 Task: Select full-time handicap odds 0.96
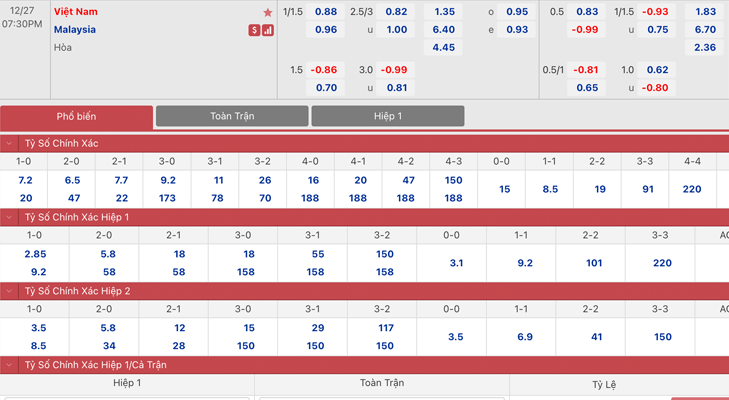(325, 30)
